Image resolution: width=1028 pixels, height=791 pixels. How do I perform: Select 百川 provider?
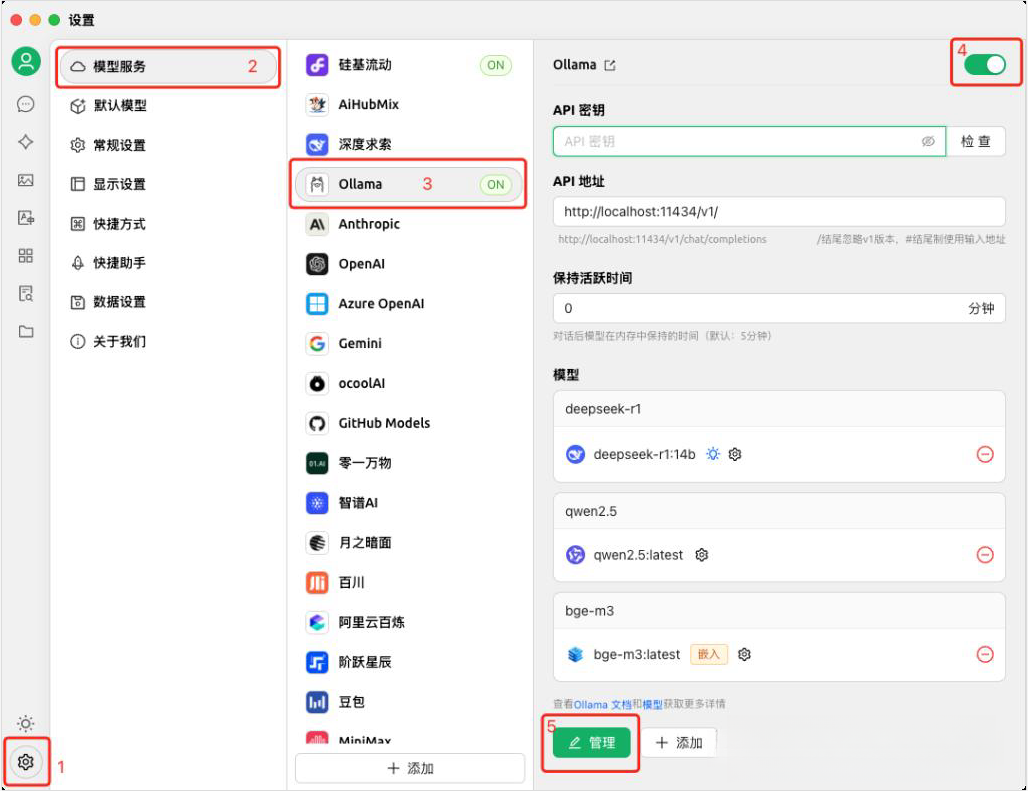click(x=409, y=583)
